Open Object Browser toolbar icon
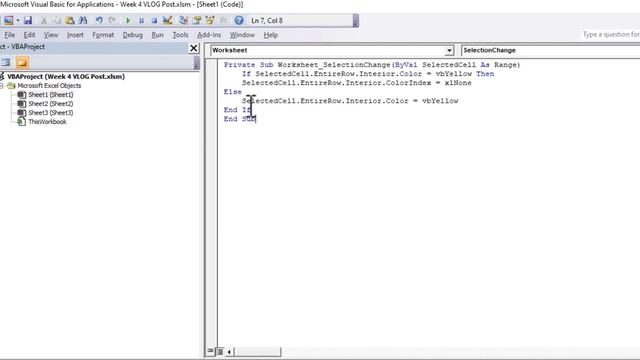Screen dimensions: 640x360 [210, 20]
